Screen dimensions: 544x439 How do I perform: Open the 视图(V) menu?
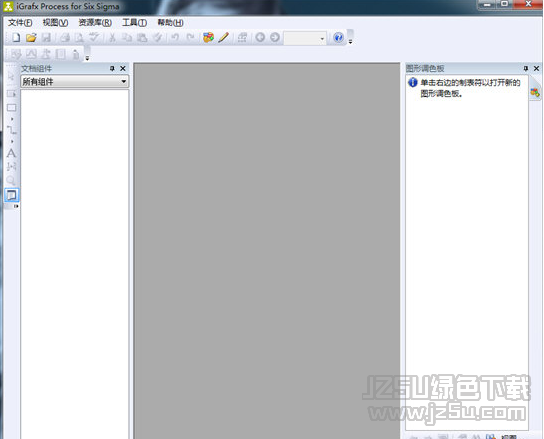pos(55,23)
